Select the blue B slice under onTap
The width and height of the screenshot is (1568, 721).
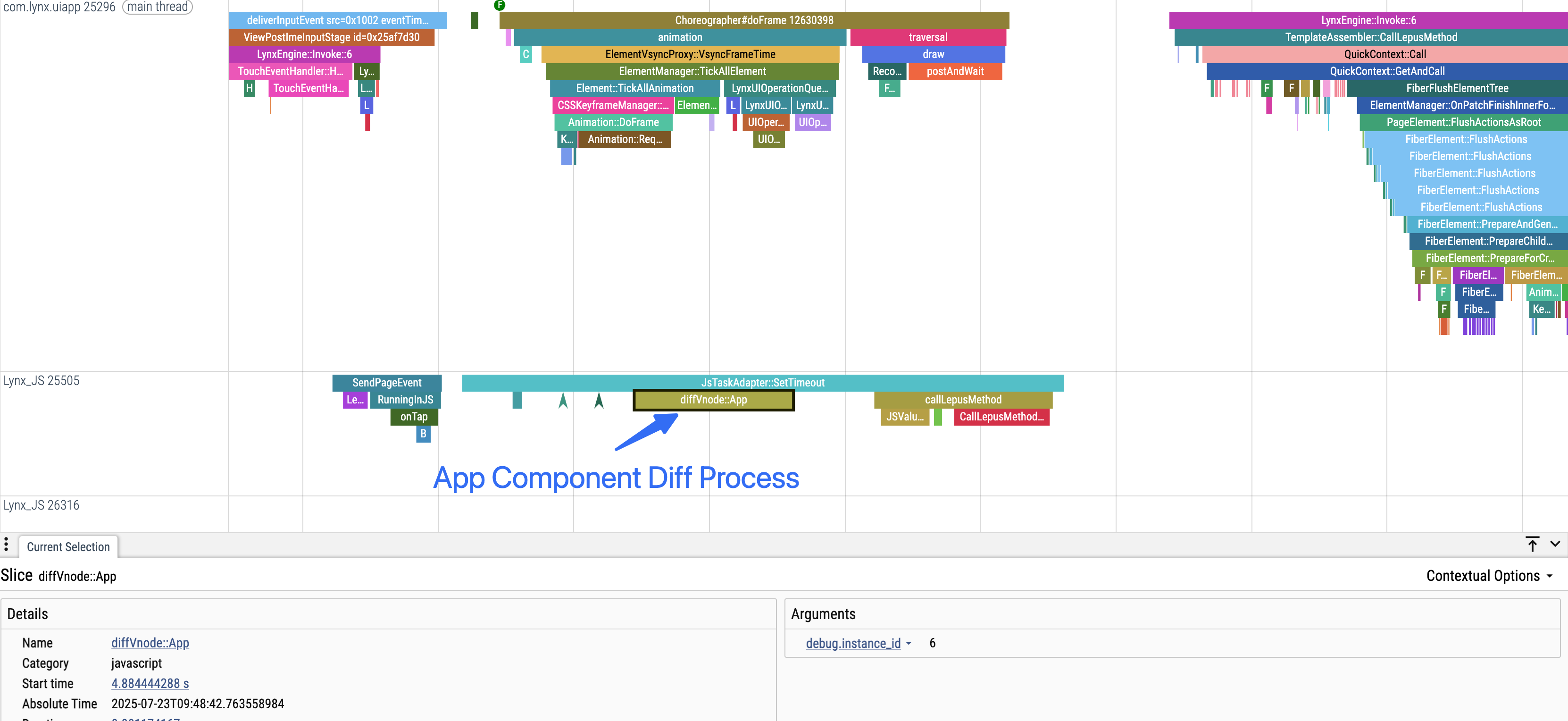click(423, 434)
